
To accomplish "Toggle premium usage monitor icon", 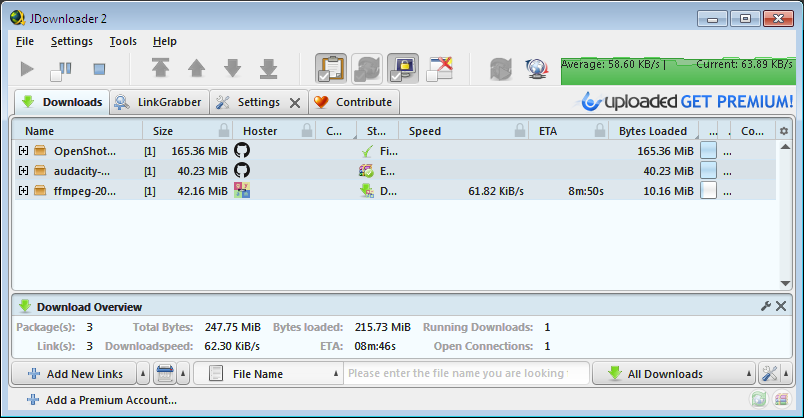I will 402,68.
